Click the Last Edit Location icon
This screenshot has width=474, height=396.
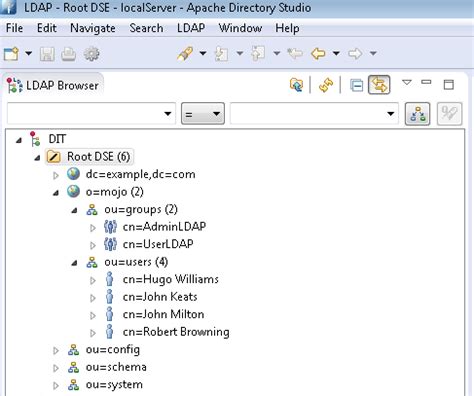click(x=295, y=53)
